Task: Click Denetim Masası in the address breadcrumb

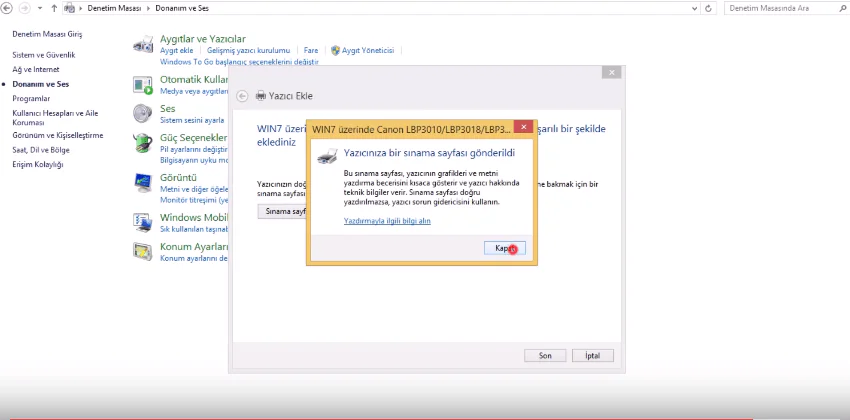Action: point(114,9)
